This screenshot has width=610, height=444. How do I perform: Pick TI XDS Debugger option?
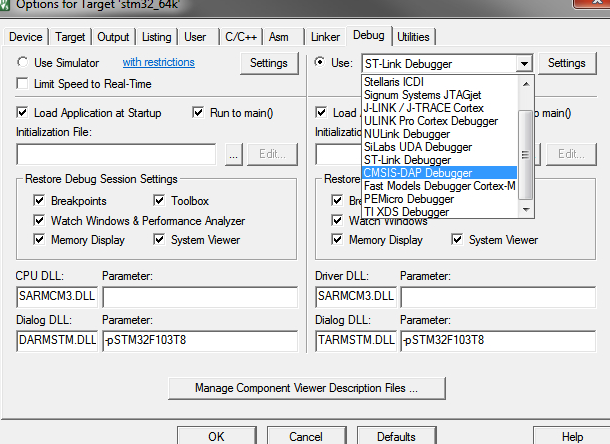pos(440,212)
